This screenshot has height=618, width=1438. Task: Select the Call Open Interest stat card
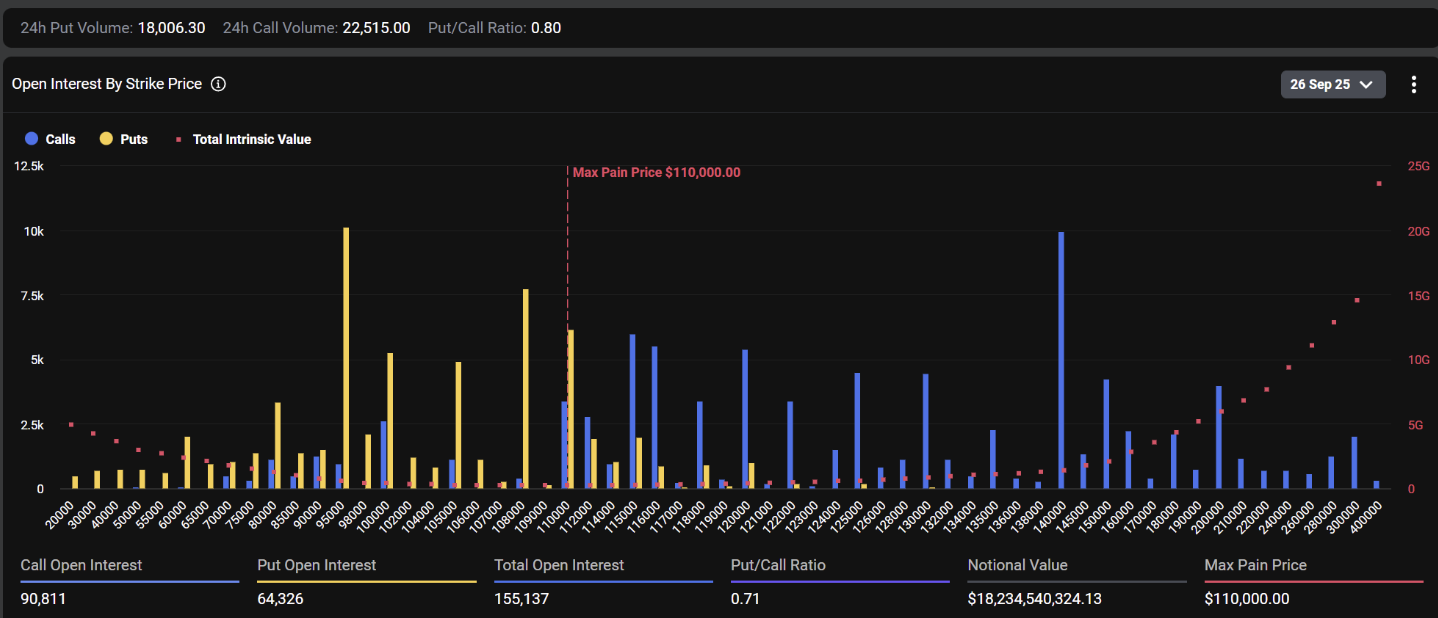point(129,582)
